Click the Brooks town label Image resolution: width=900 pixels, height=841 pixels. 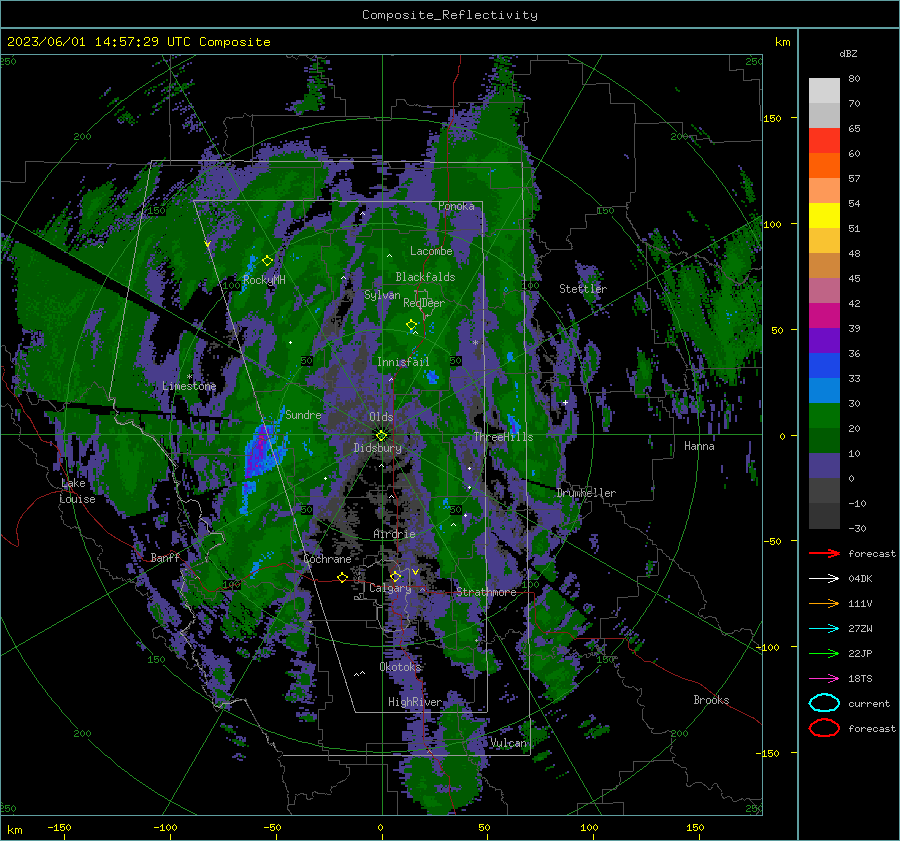[x=711, y=700]
